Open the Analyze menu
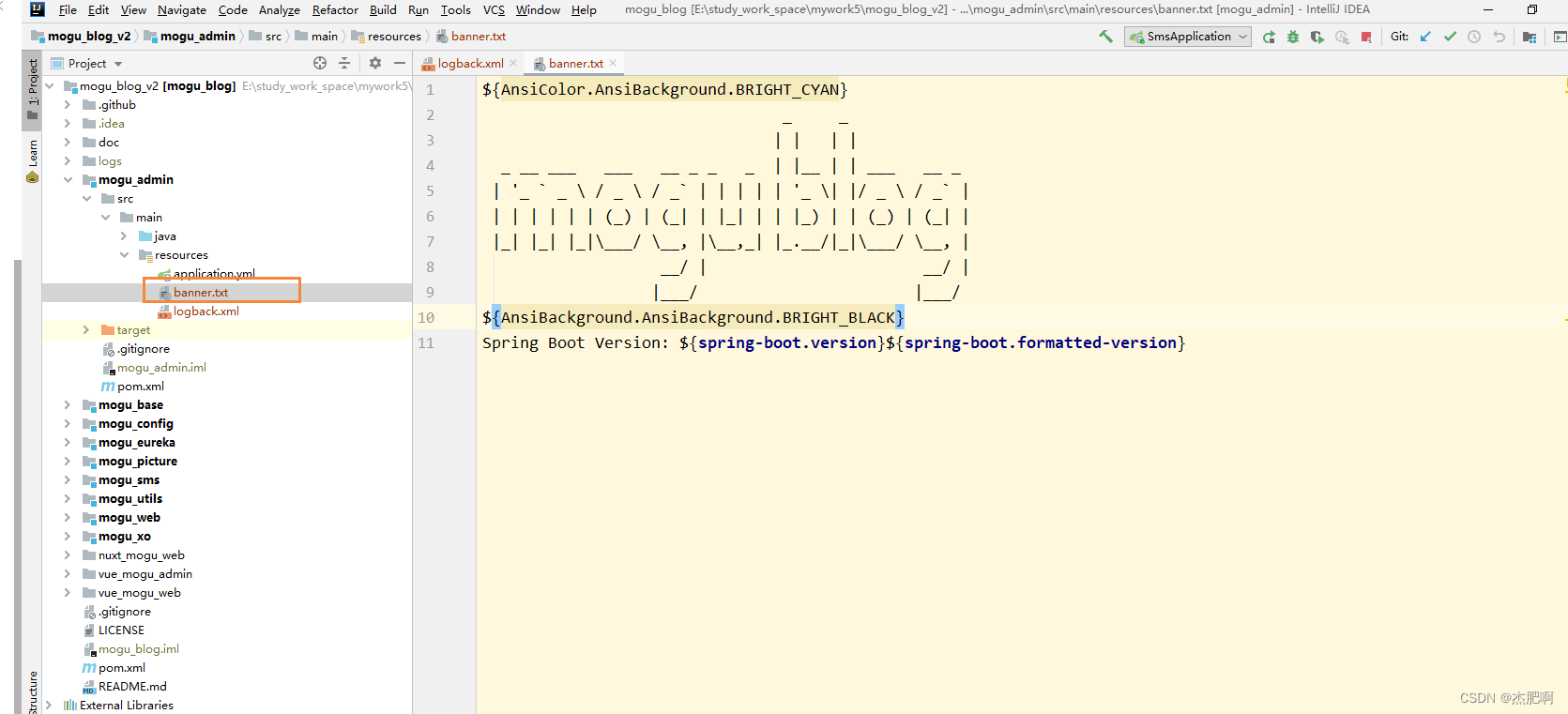The height and width of the screenshot is (714, 1568). (280, 9)
